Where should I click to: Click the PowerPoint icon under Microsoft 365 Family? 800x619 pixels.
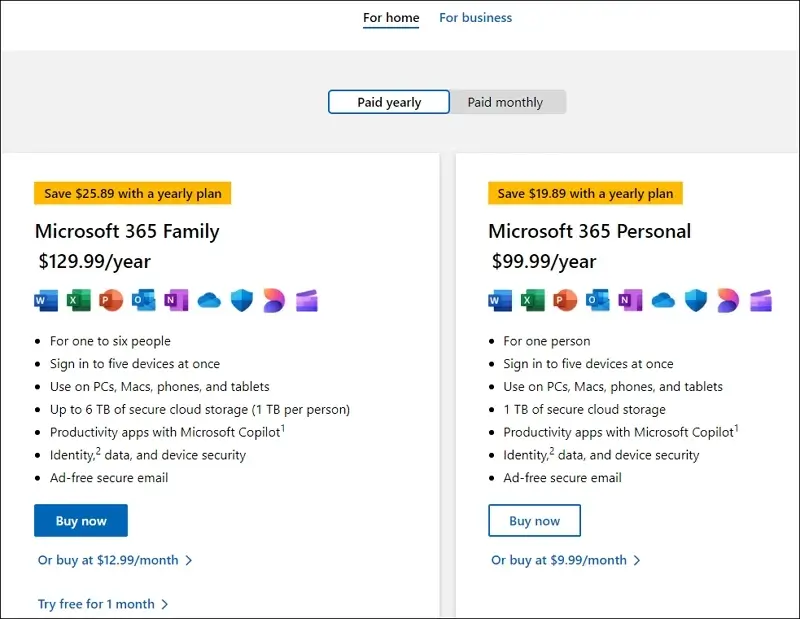tap(111, 300)
